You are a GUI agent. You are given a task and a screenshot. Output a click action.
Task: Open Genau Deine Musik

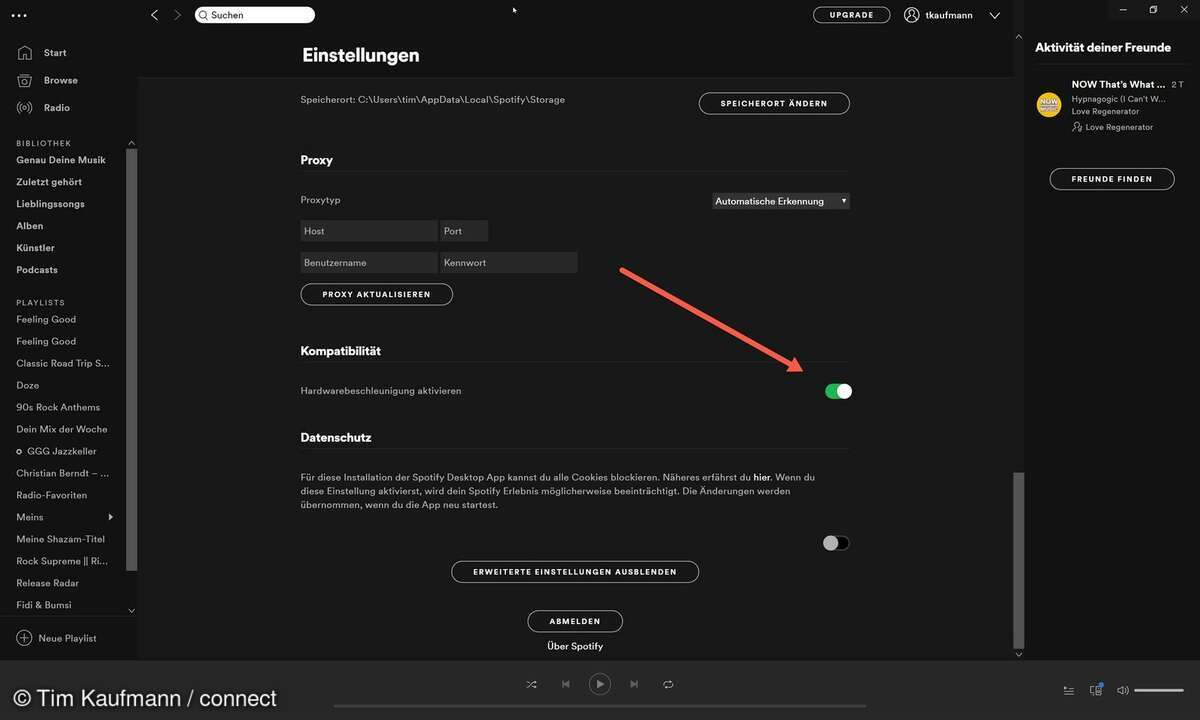pos(61,160)
